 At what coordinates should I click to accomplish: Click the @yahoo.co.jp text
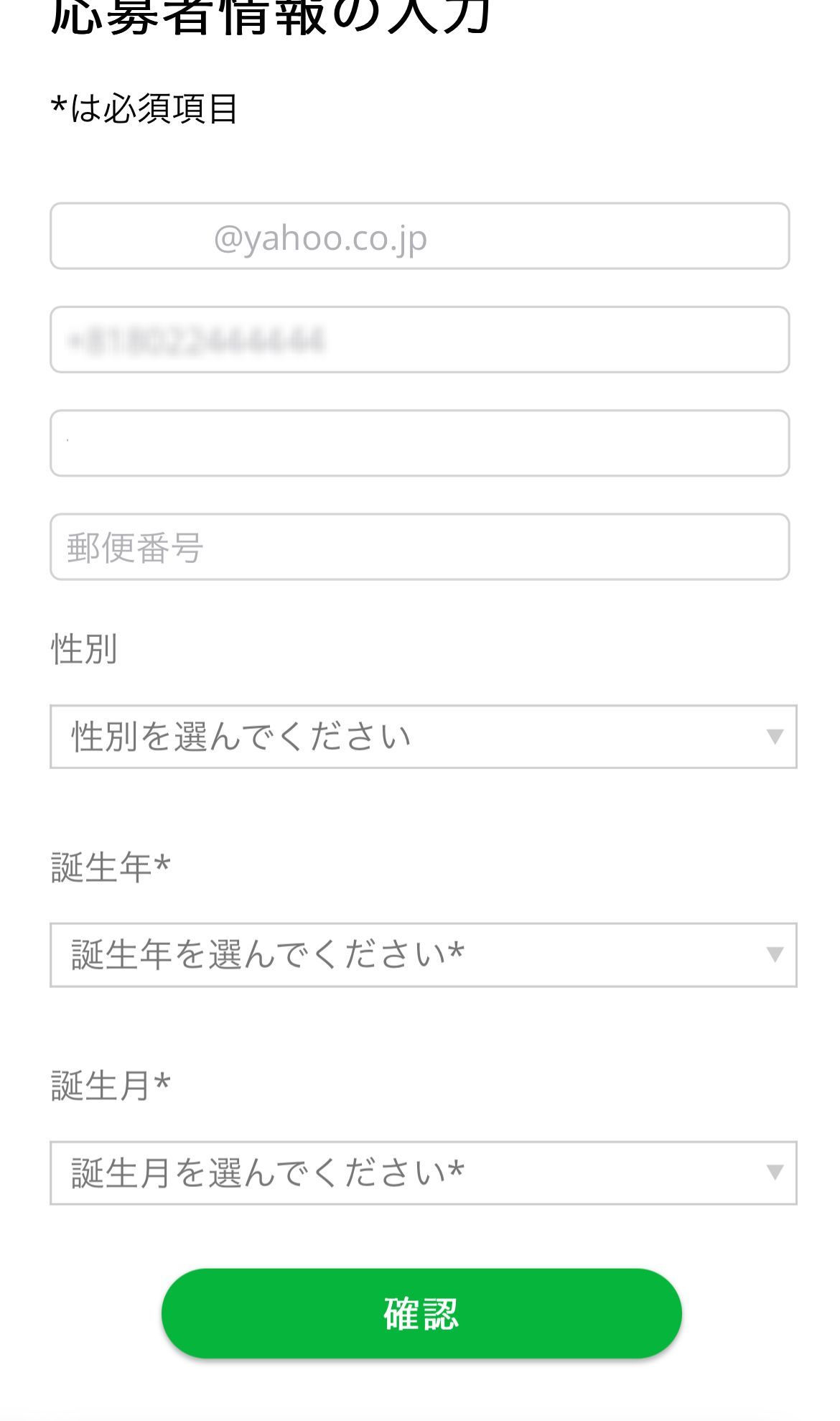(x=320, y=238)
